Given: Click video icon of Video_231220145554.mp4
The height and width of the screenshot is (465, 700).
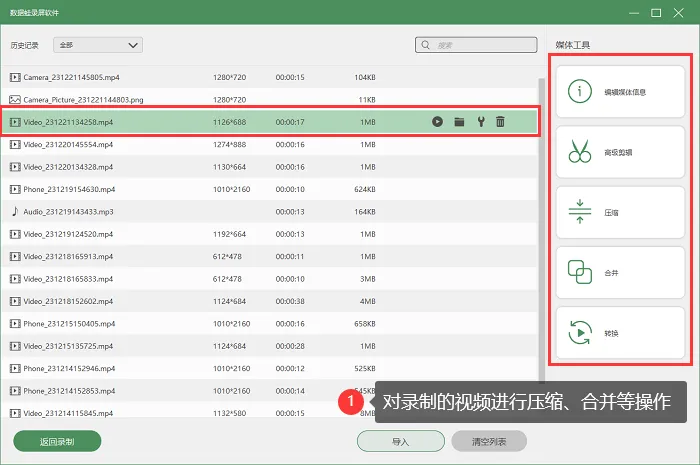Looking at the screenshot, I should (15, 145).
